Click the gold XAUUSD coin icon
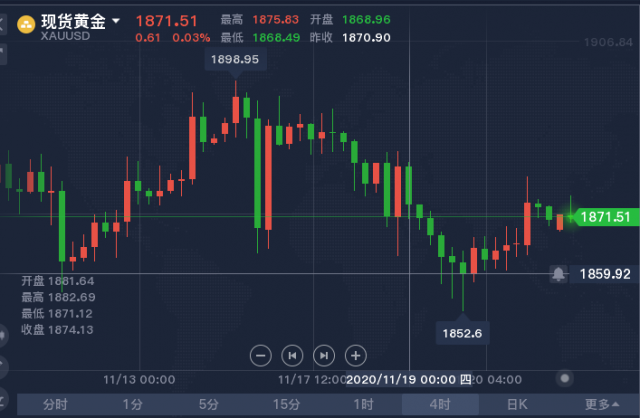Viewport: 640px width, 418px height. (x=26, y=24)
